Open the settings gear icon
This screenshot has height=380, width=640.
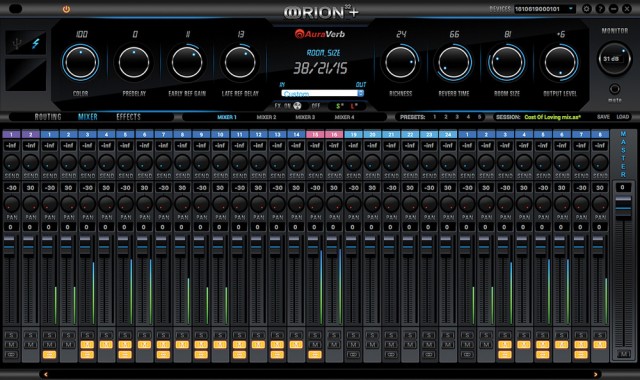click(587, 9)
